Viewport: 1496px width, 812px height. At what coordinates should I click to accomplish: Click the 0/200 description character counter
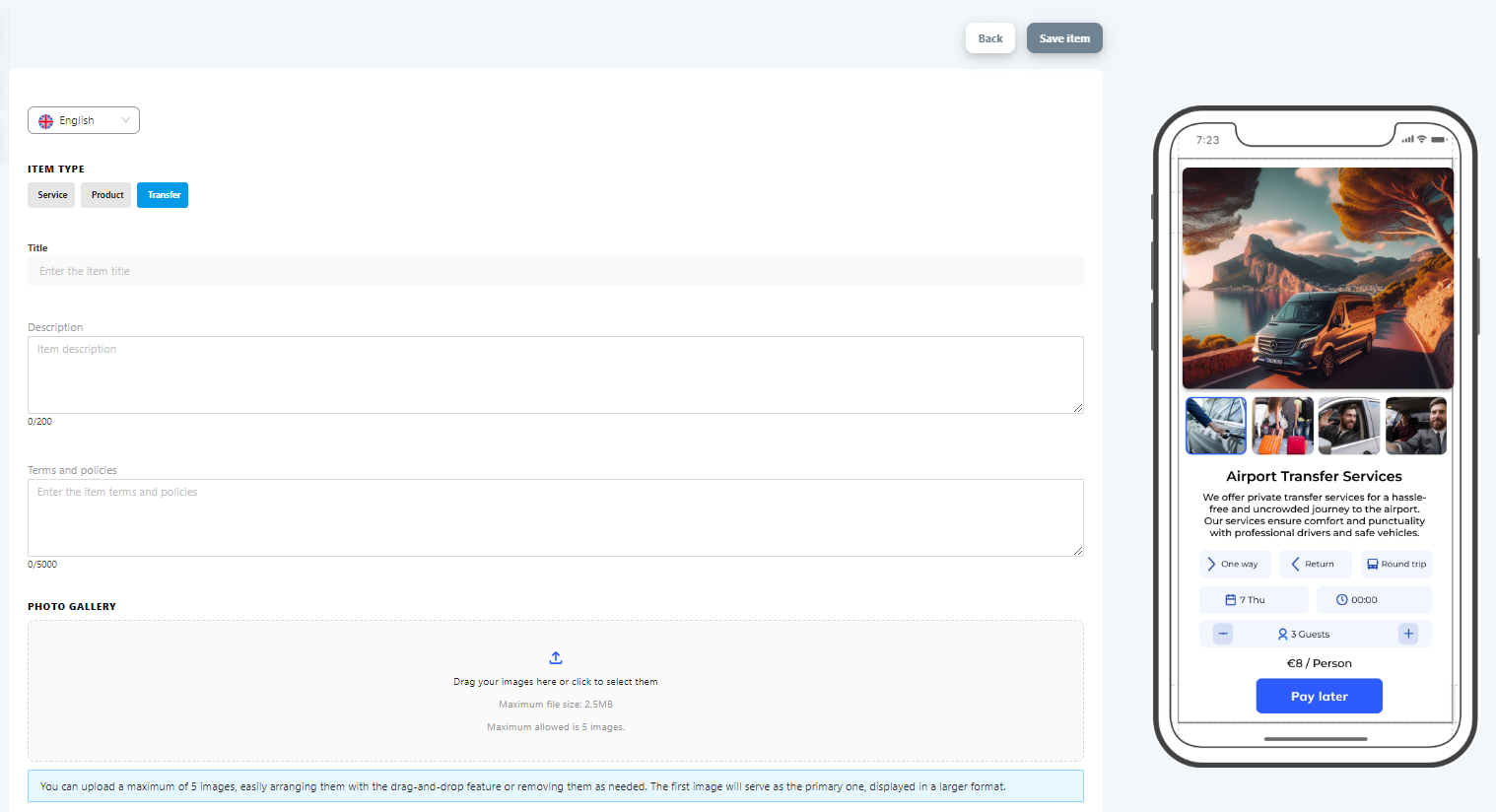[39, 422]
